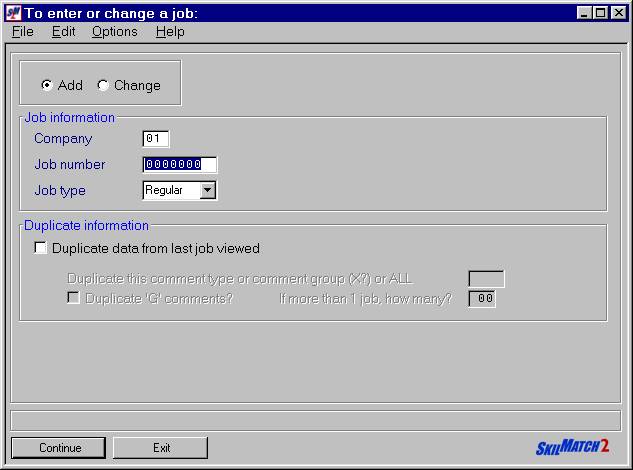Click the Company input field
The image size is (633, 470).
coord(156,138)
